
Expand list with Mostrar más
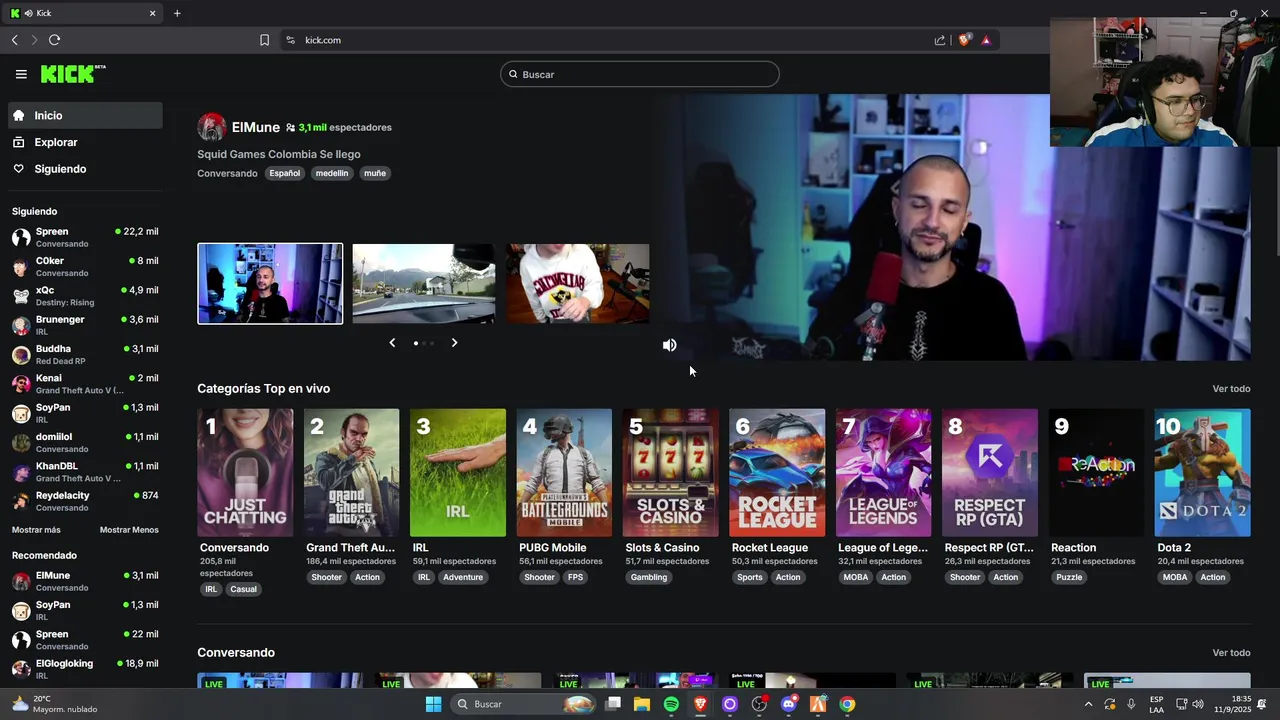(x=36, y=530)
